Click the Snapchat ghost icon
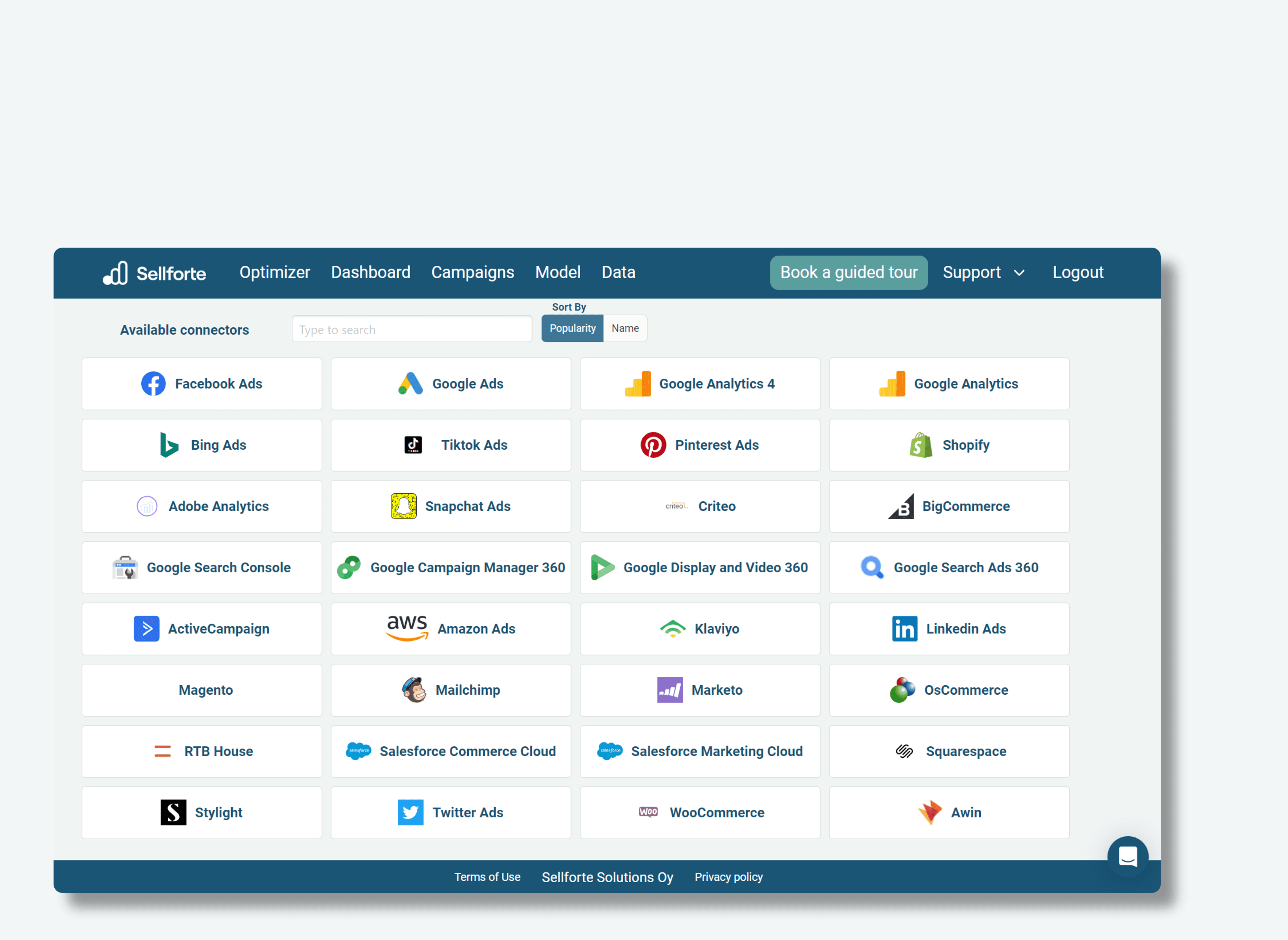Viewport: 1288px width, 940px height. coord(403,506)
